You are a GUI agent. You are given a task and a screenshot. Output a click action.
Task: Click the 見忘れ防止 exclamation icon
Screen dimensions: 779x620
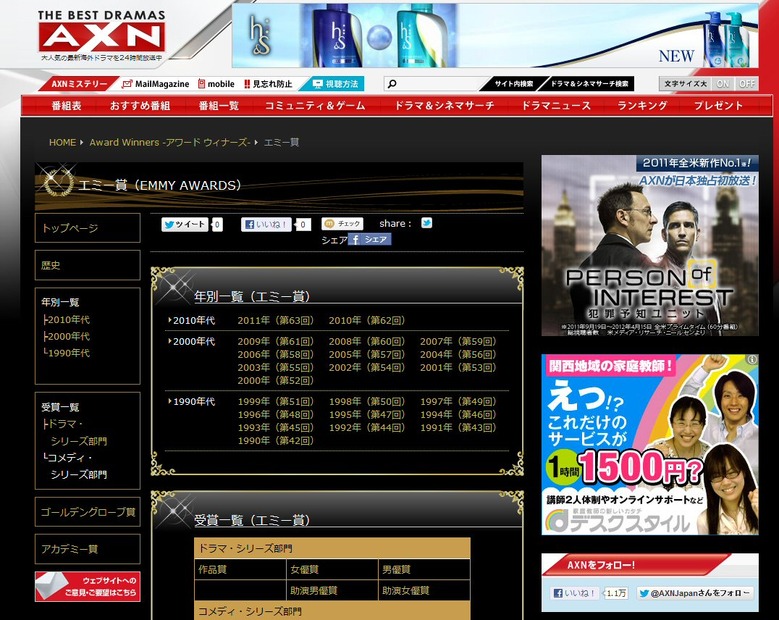pos(247,84)
